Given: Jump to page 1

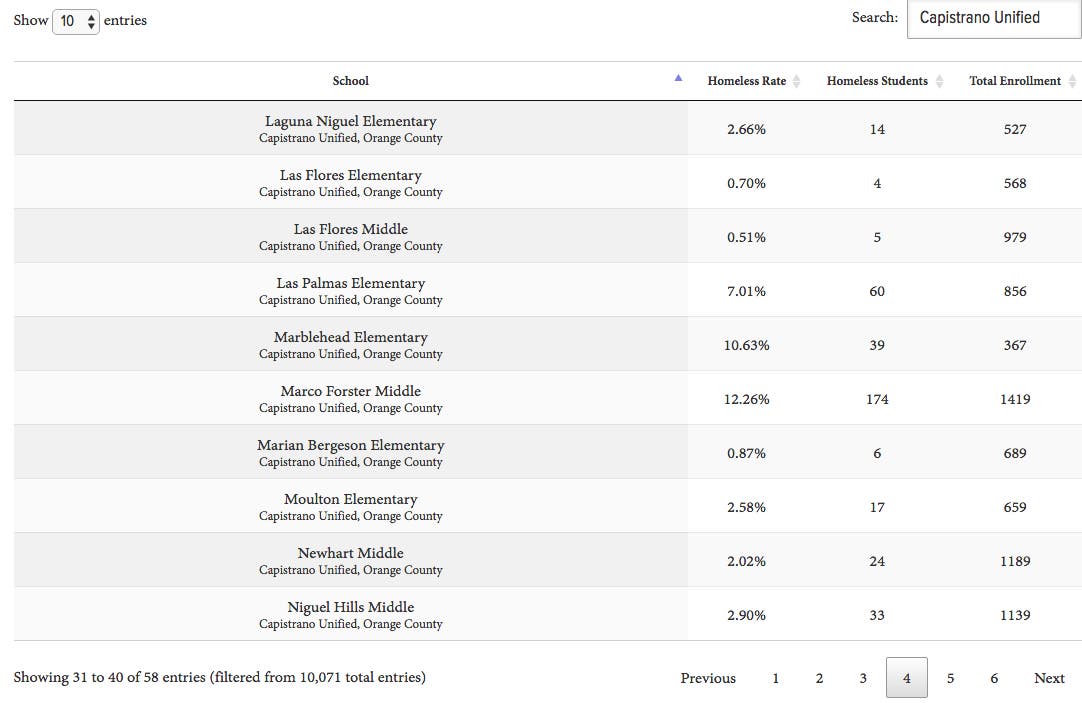Looking at the screenshot, I should [775, 678].
